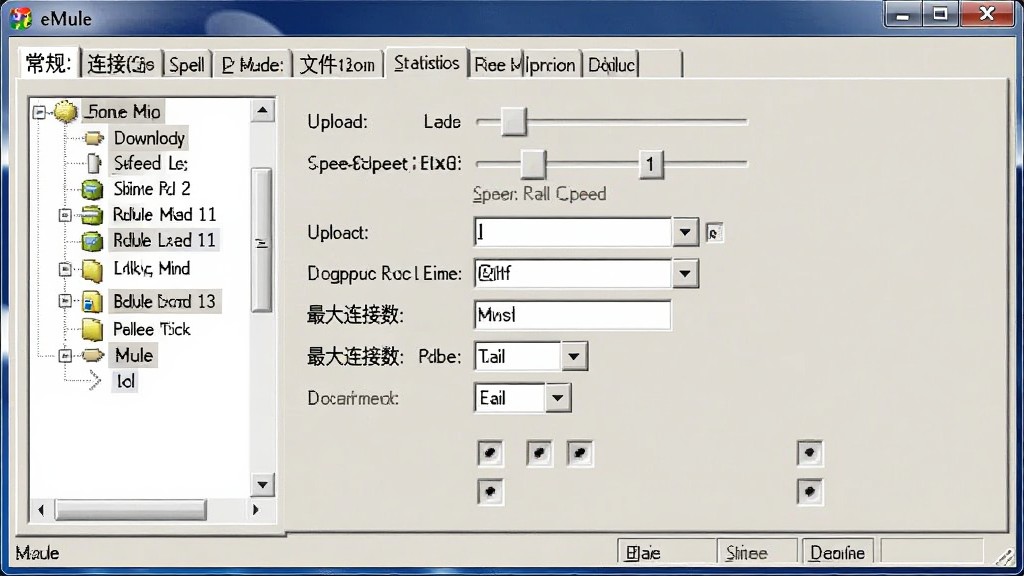Select the Pellee Tick tree item
Screen dimensions: 1024x576
(152, 329)
